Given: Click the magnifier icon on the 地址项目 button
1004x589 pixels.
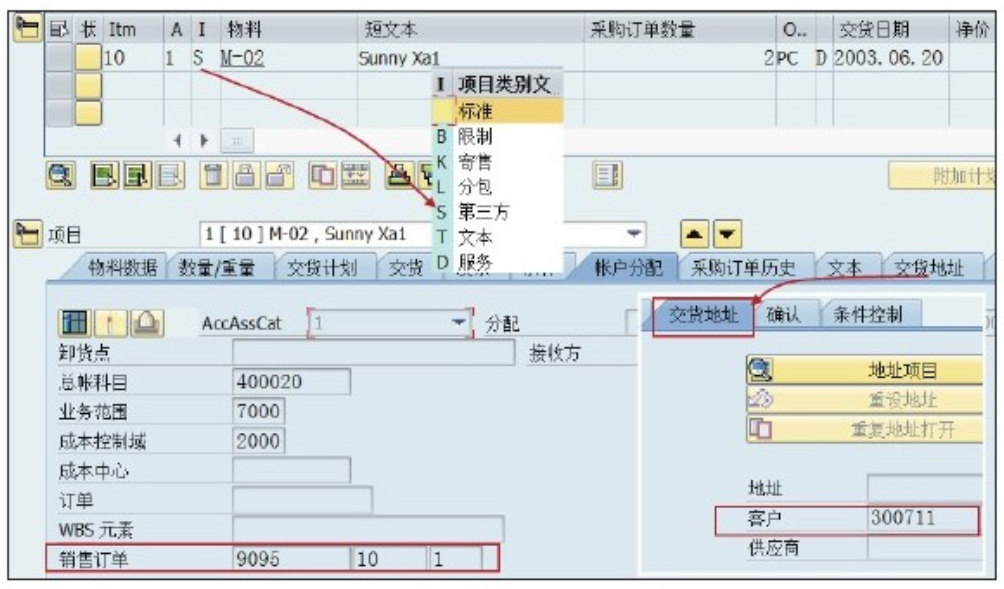Looking at the screenshot, I should pyautogui.click(x=760, y=368).
